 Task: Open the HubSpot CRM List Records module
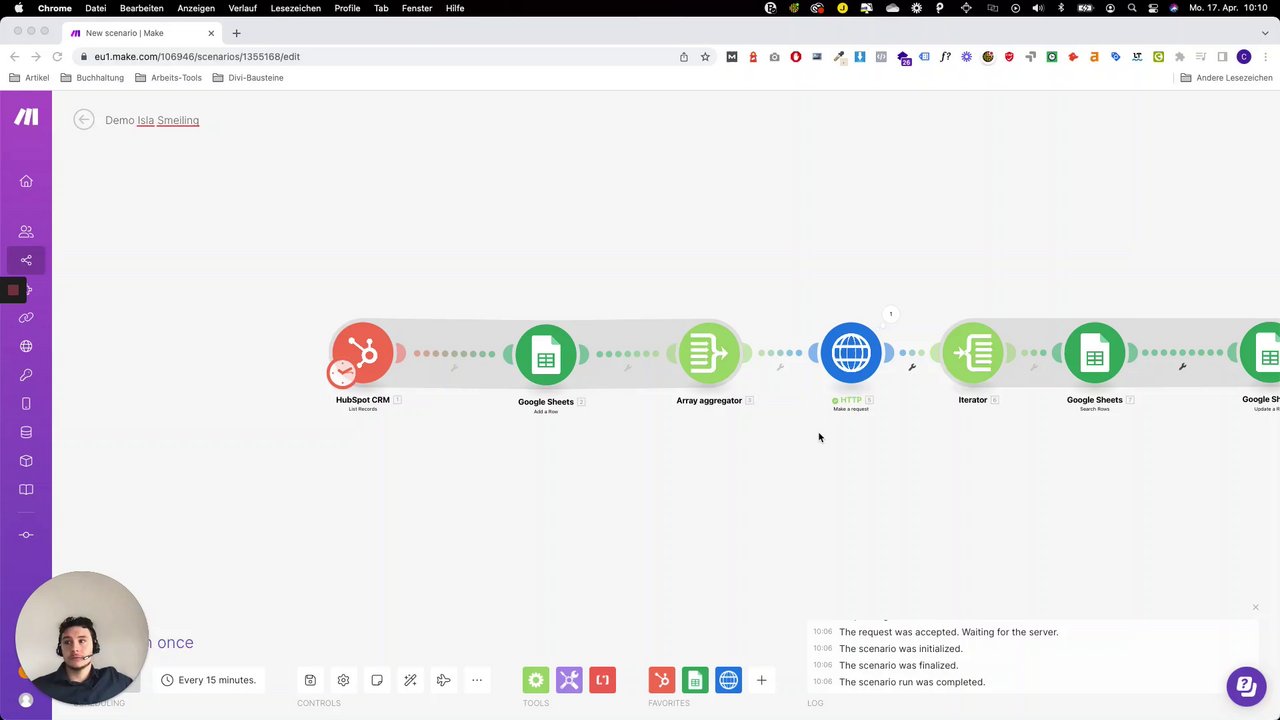[363, 352]
